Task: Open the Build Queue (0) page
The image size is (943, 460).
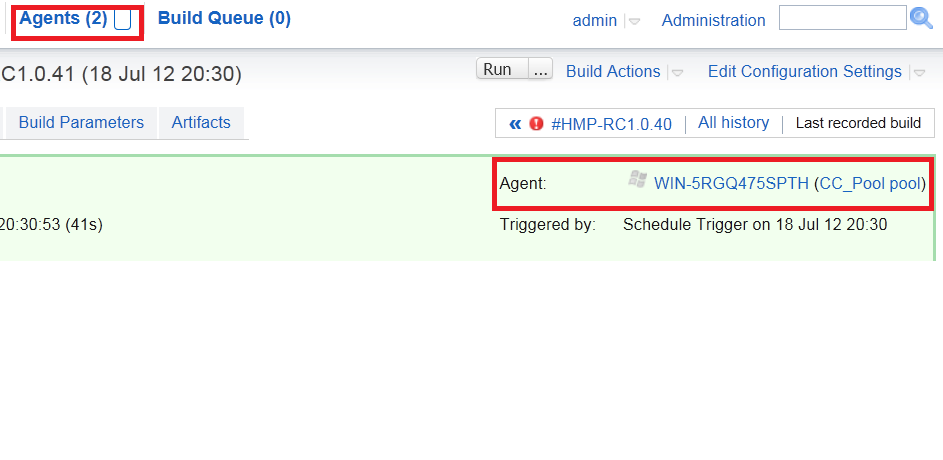Action: [x=224, y=19]
